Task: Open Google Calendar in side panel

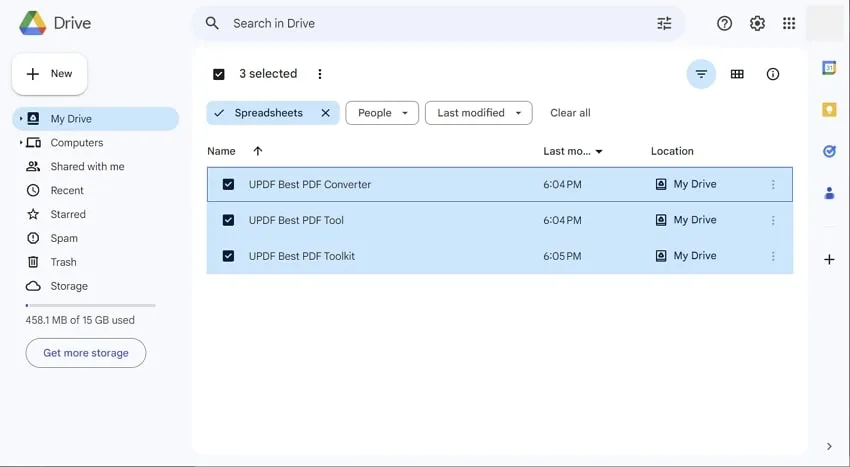Action: [x=829, y=68]
